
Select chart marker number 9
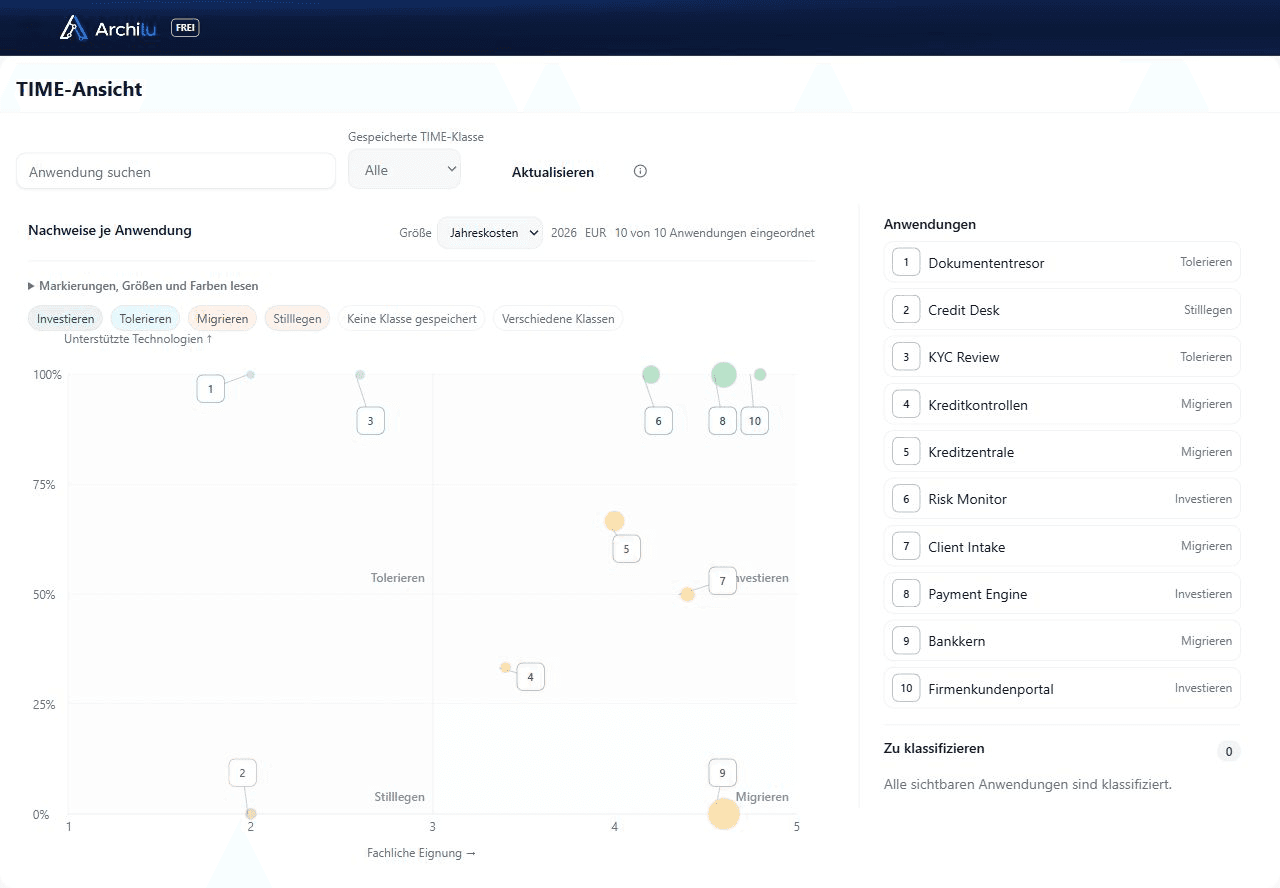(722, 773)
